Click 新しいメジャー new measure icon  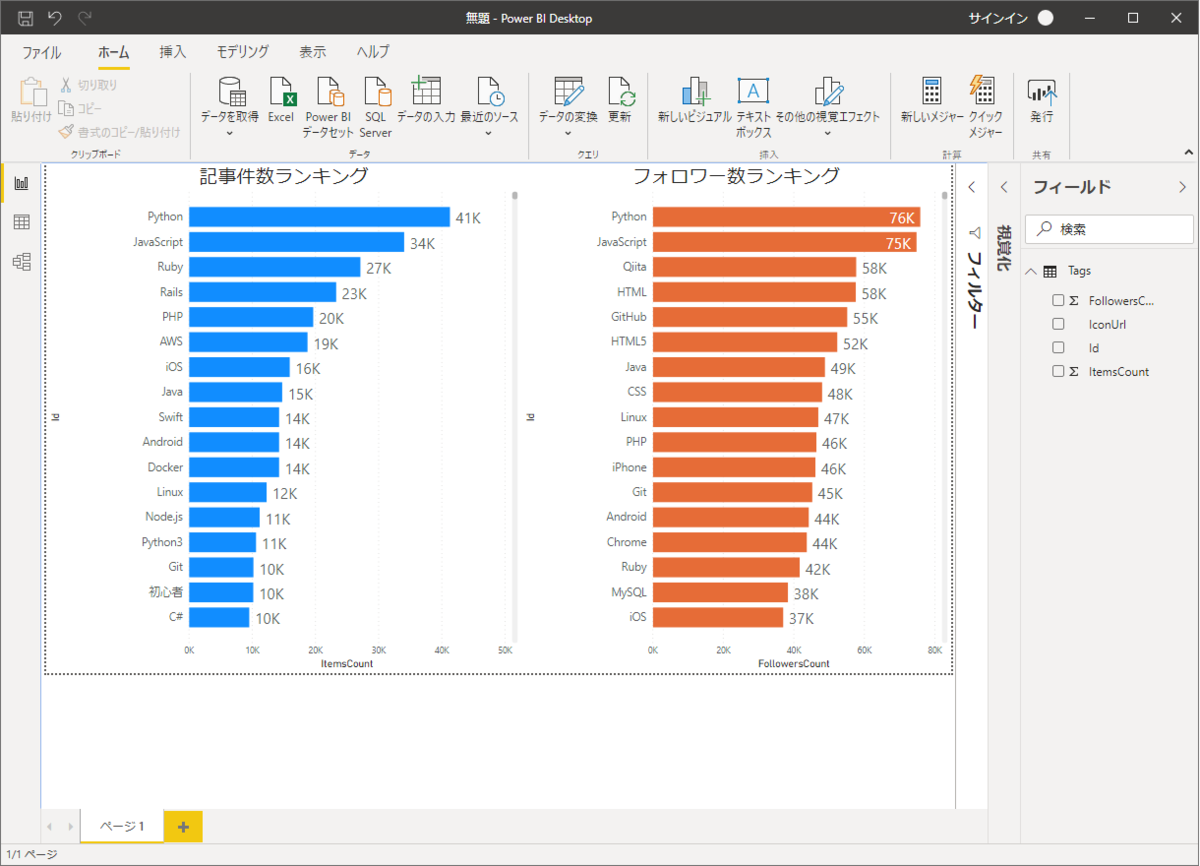point(932,92)
